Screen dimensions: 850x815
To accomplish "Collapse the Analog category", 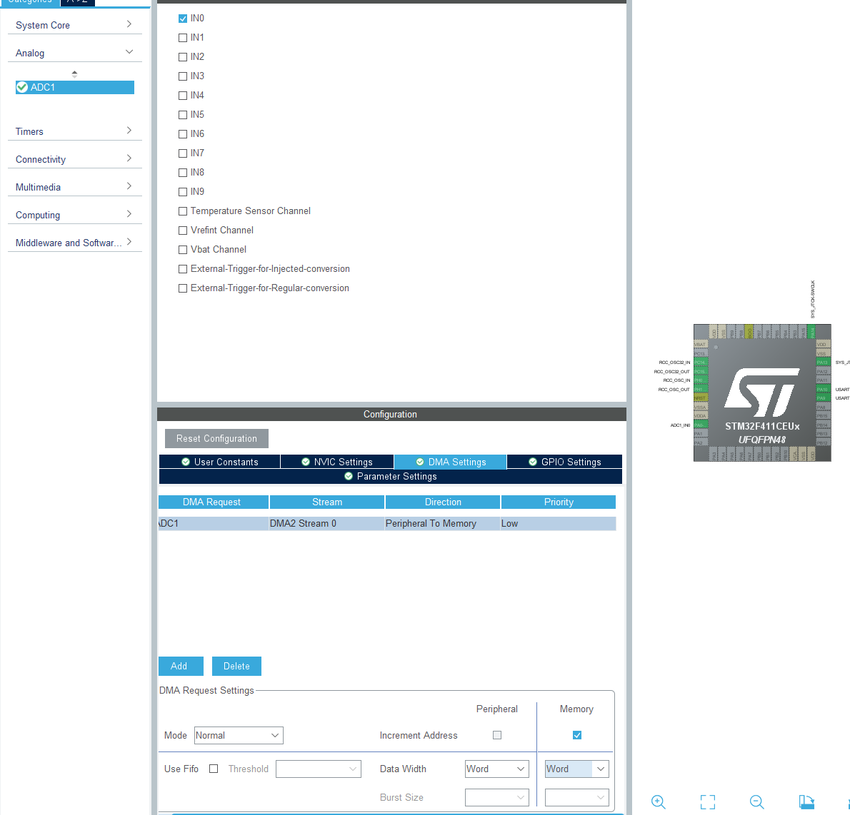I will 75,53.
